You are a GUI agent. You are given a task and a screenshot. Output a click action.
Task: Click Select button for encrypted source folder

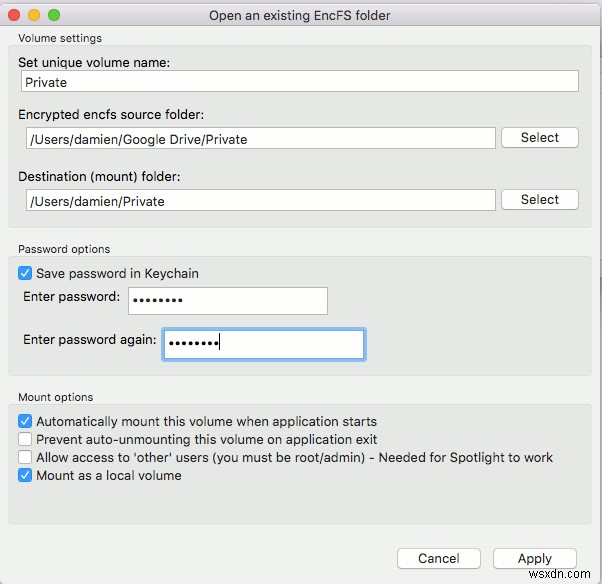coord(539,137)
